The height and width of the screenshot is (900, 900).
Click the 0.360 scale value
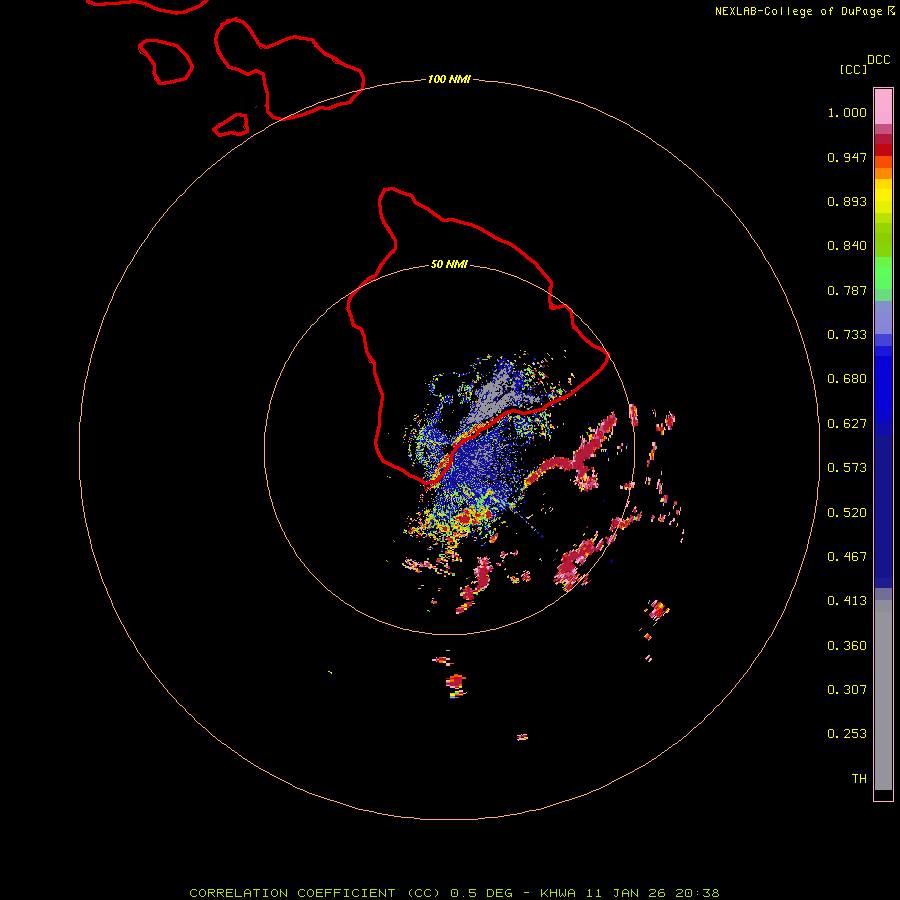coord(847,646)
